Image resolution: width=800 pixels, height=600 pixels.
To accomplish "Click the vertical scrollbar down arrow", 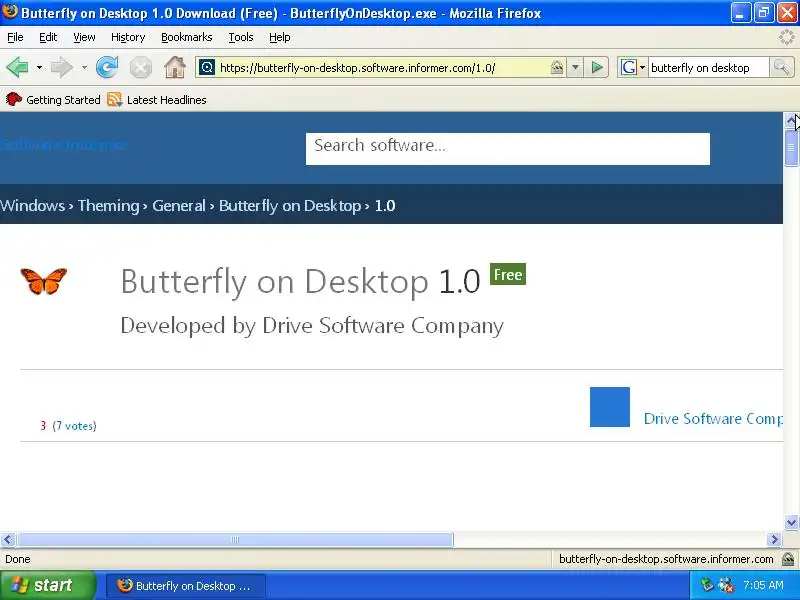I will click(791, 522).
